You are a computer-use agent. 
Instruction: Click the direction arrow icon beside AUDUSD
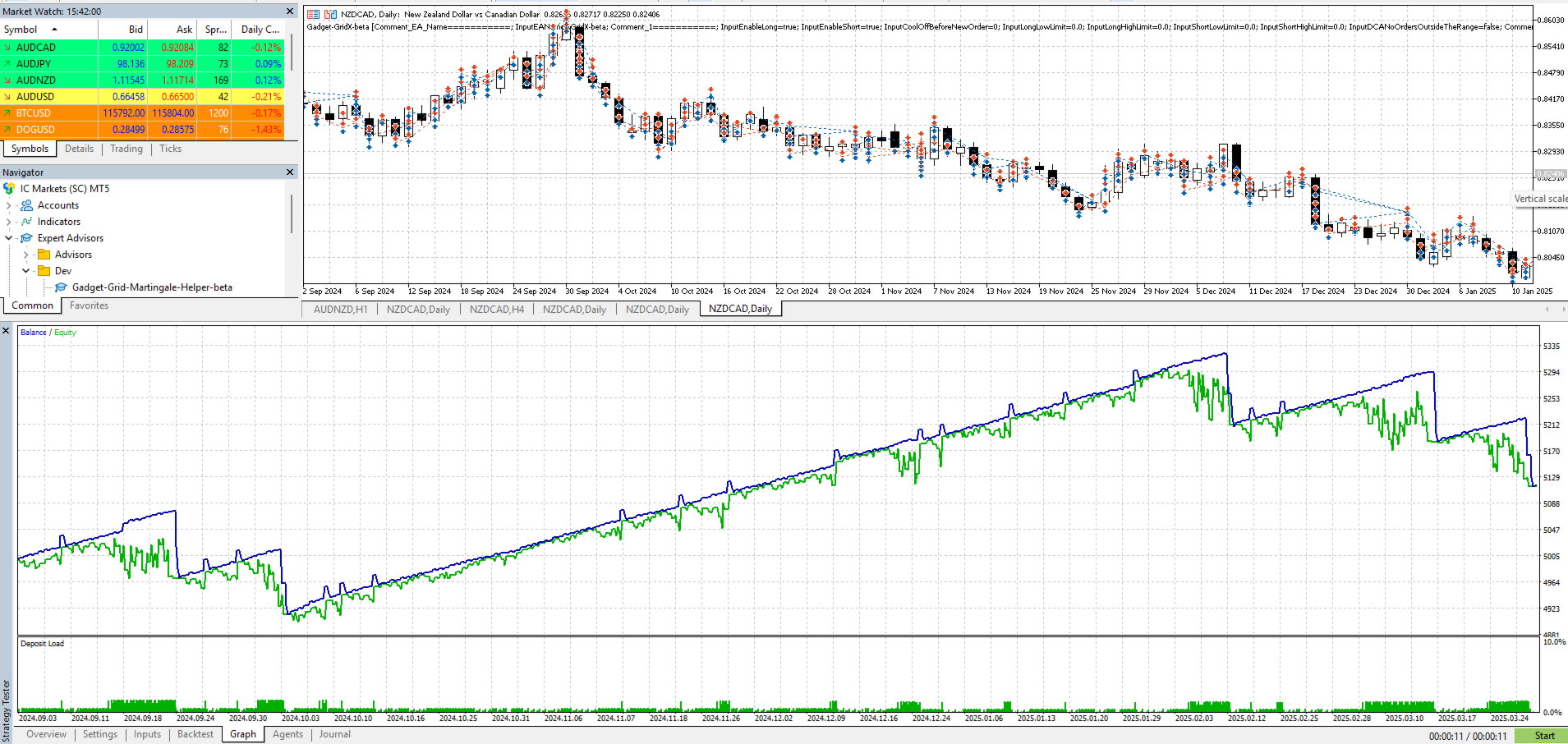(x=7, y=97)
